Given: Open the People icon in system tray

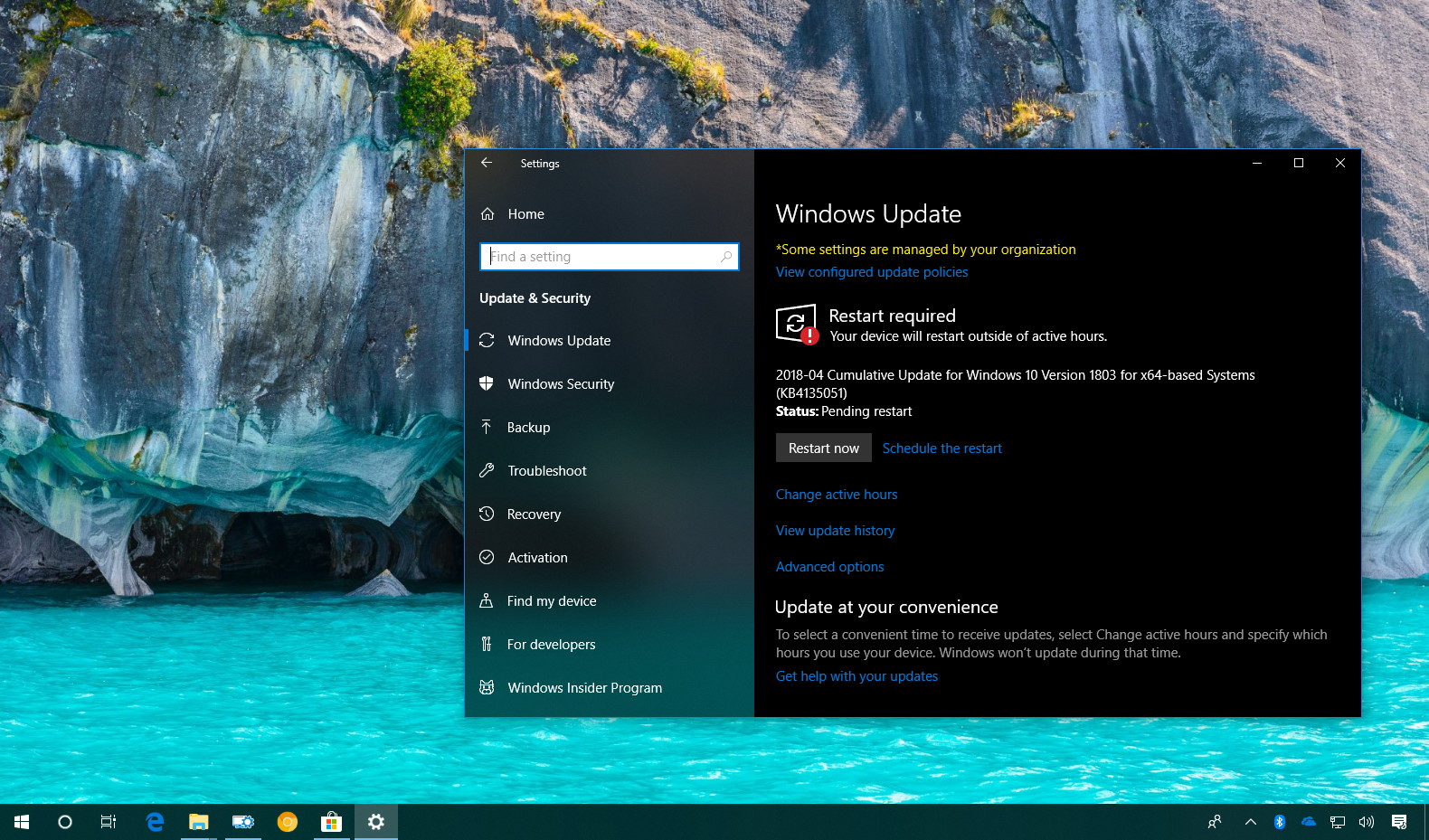Looking at the screenshot, I should point(1215,822).
